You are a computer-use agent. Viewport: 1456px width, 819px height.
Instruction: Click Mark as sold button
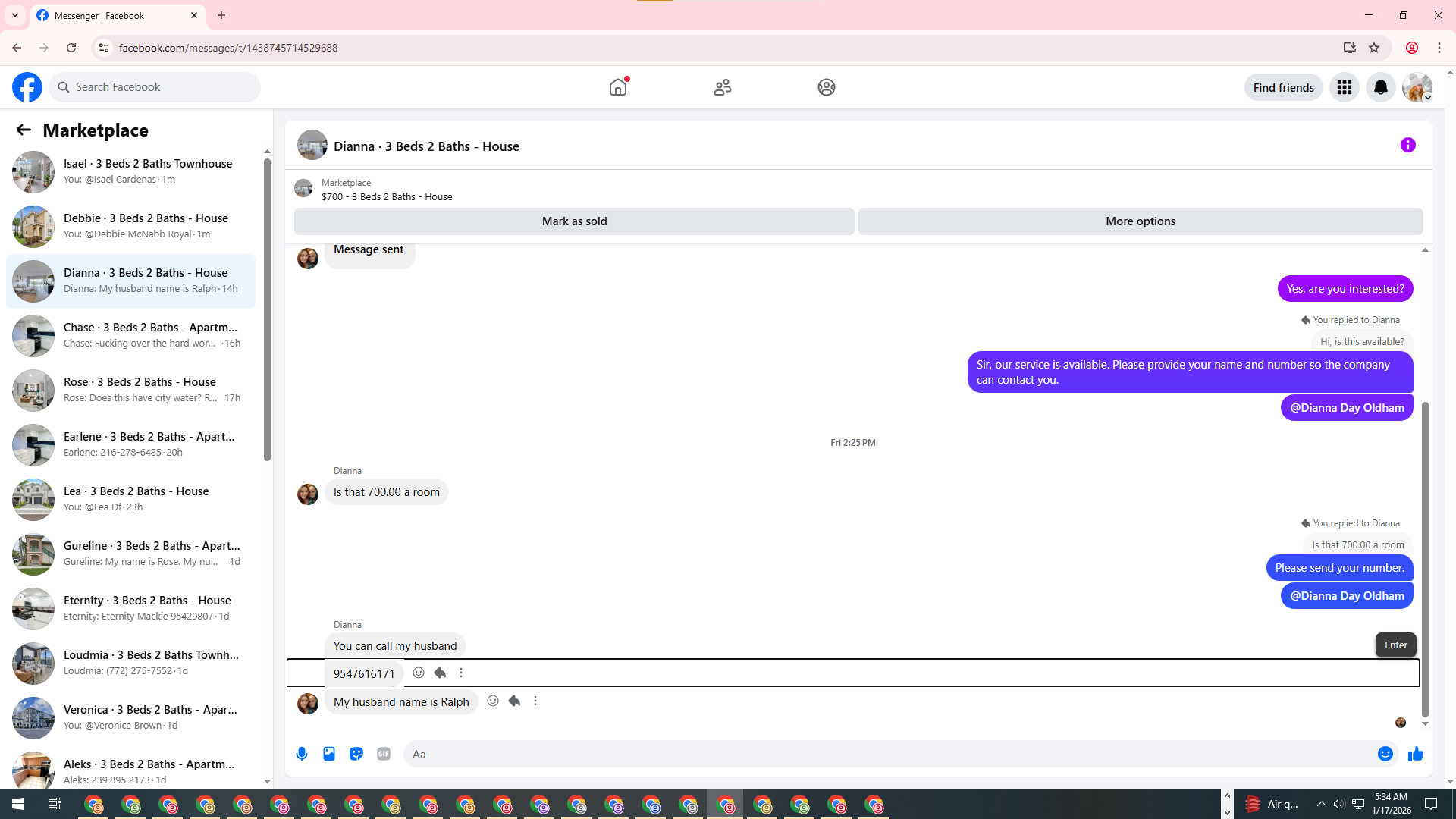pos(574,221)
